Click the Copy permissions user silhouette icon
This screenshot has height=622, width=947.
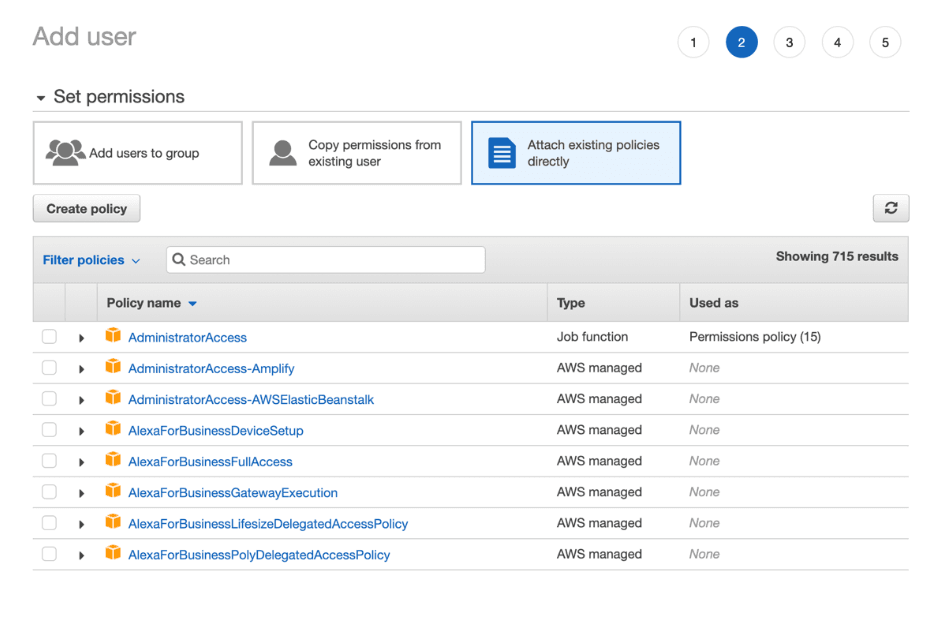click(283, 153)
